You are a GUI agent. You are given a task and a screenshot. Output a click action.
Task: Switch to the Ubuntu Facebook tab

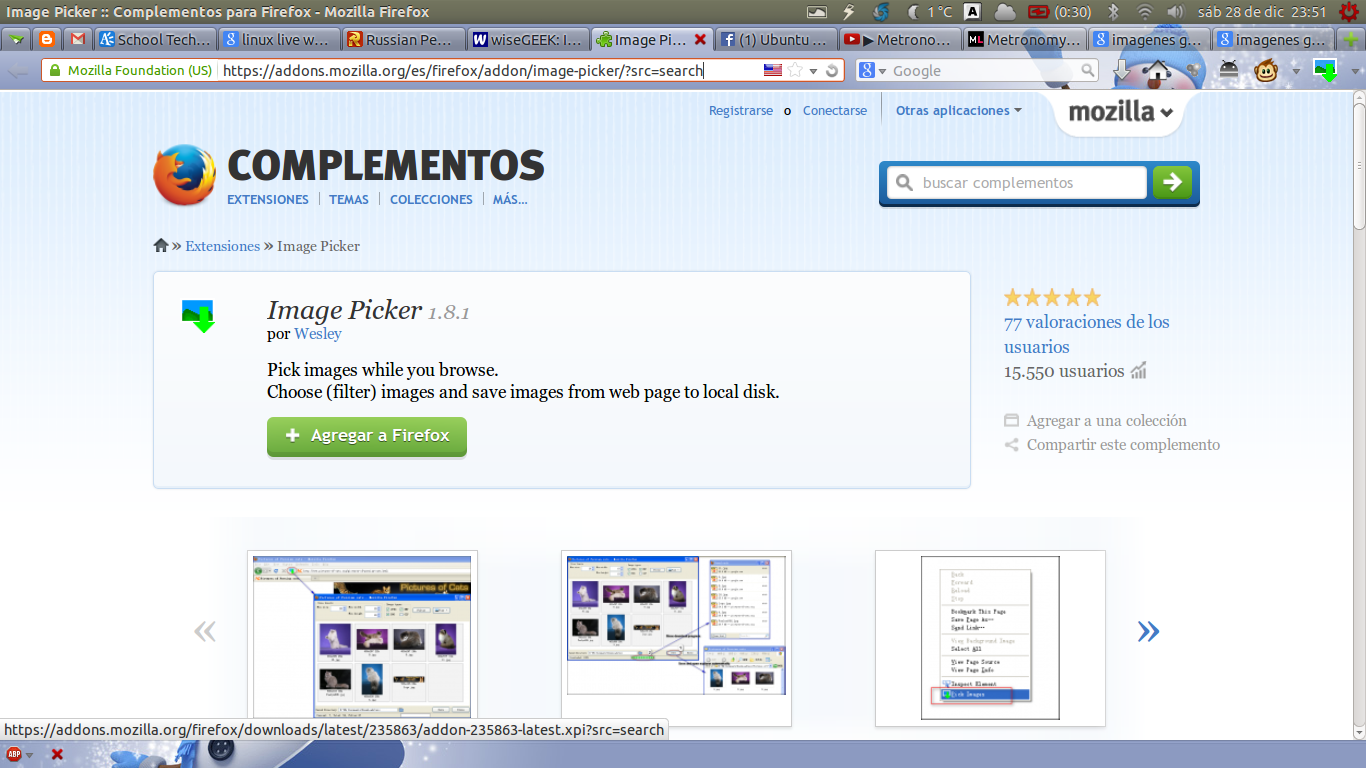pyautogui.click(x=775, y=40)
